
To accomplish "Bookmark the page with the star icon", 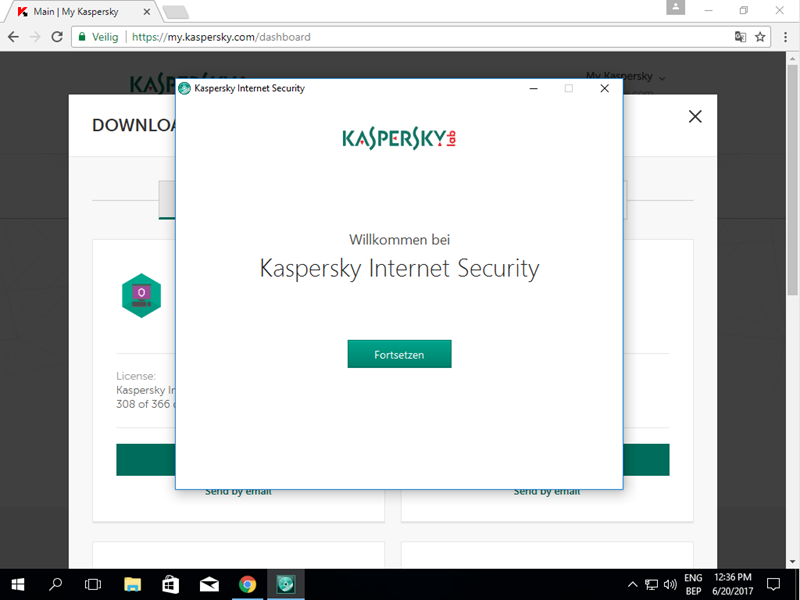I will (760, 37).
